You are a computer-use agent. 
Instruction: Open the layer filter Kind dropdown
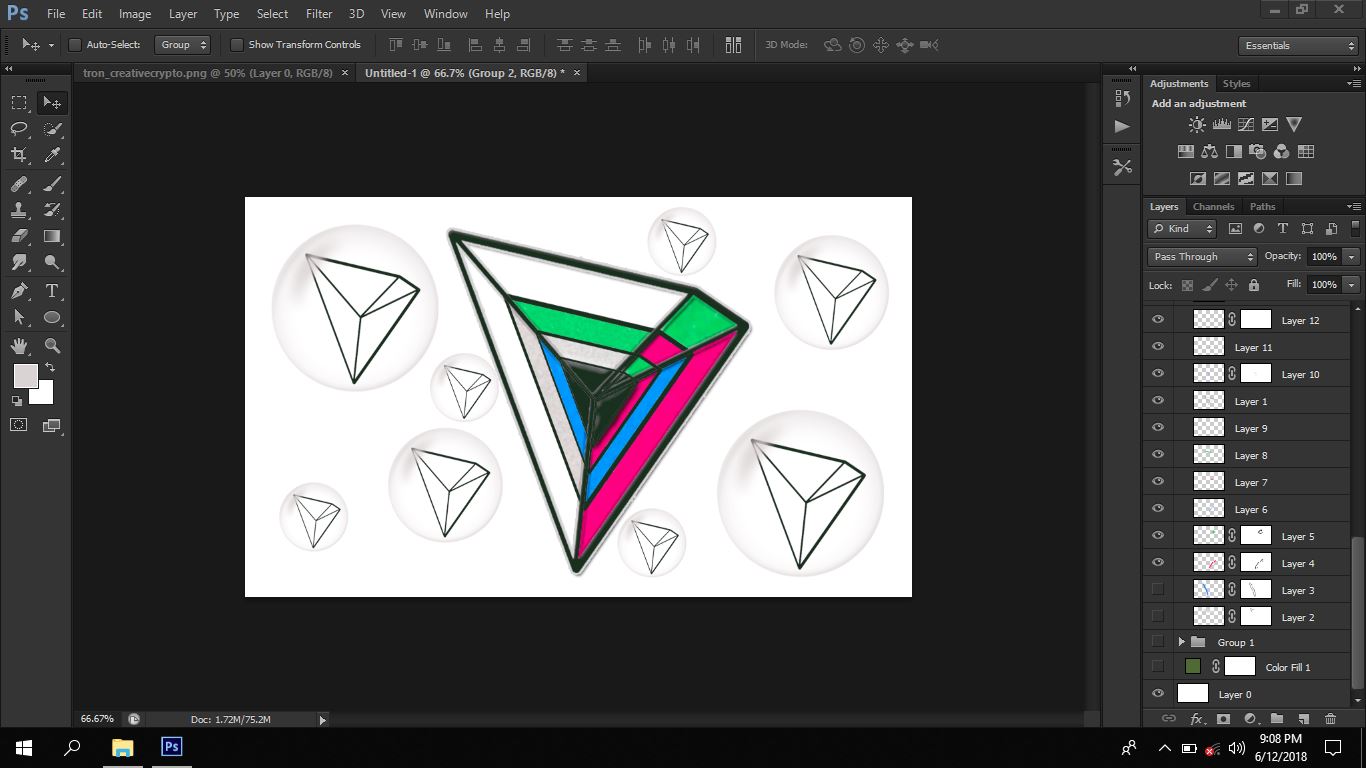[1182, 229]
